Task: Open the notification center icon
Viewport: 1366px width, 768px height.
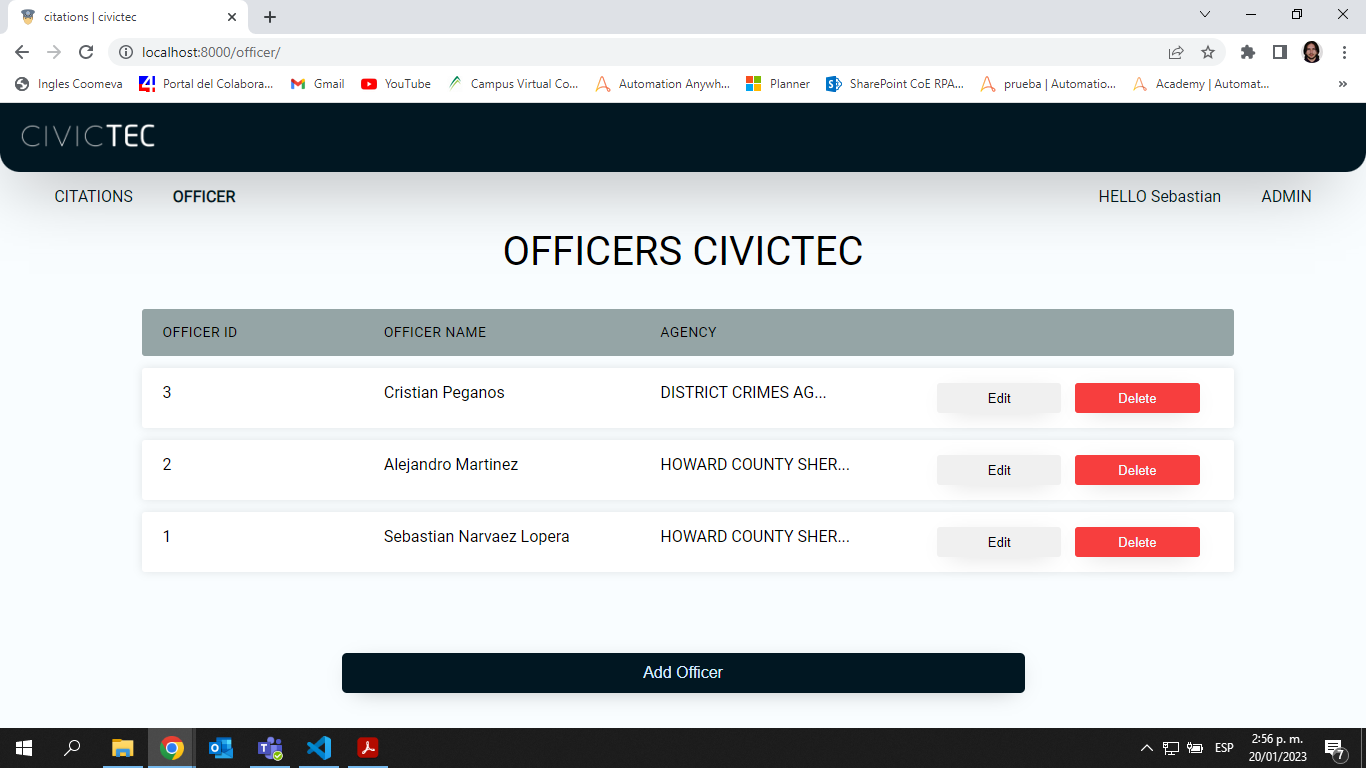Action: [x=1334, y=749]
